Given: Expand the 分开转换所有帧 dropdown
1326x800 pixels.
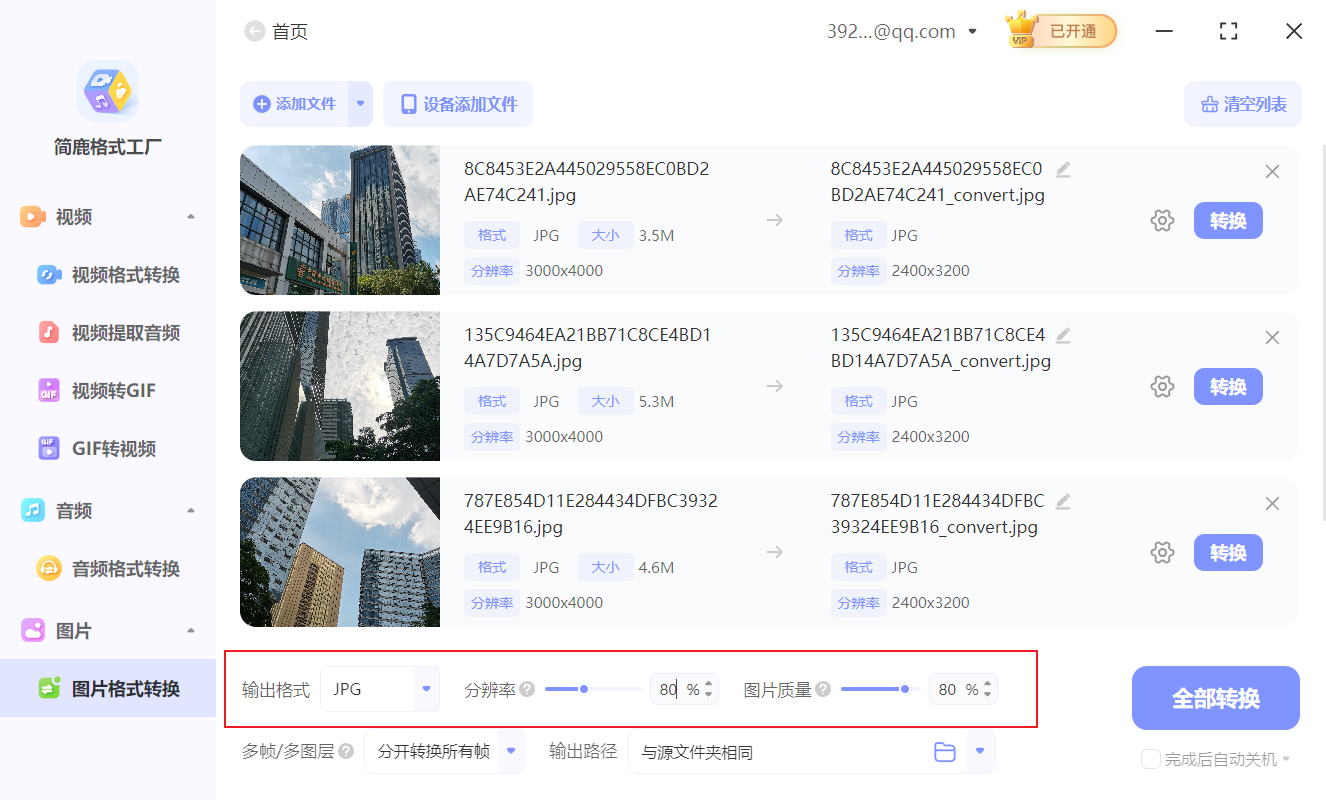Looking at the screenshot, I should point(513,751).
